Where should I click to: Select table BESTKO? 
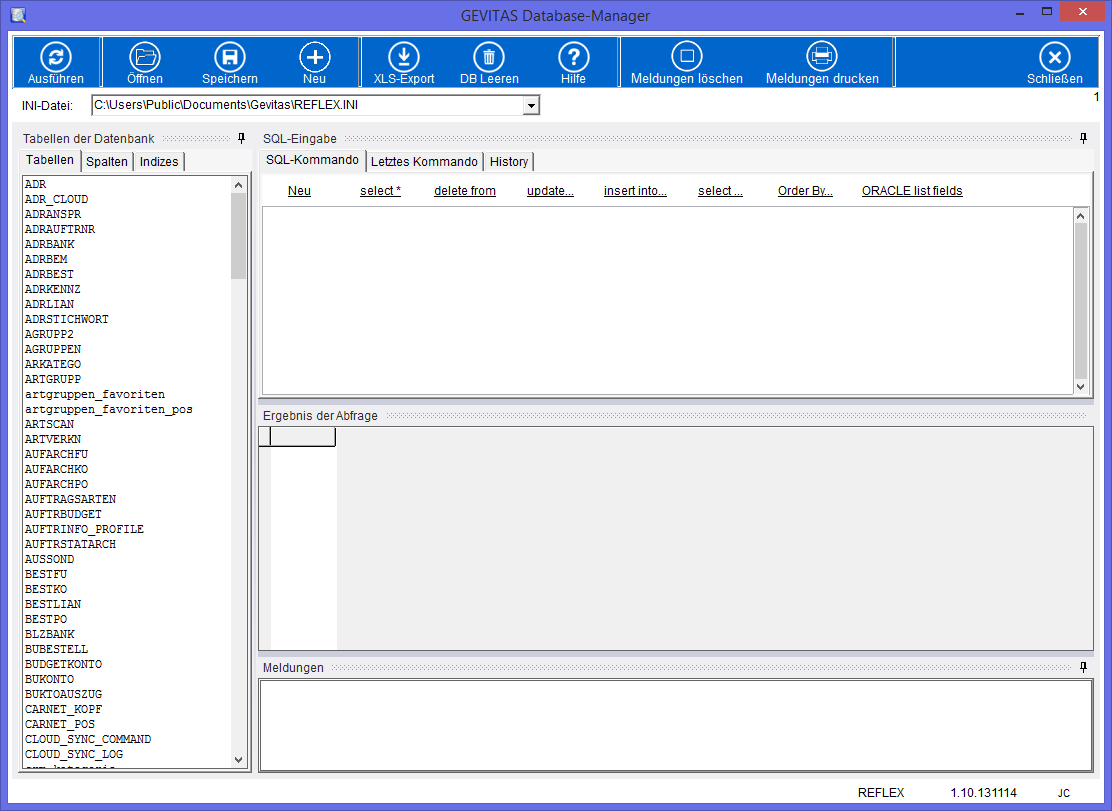pos(46,589)
